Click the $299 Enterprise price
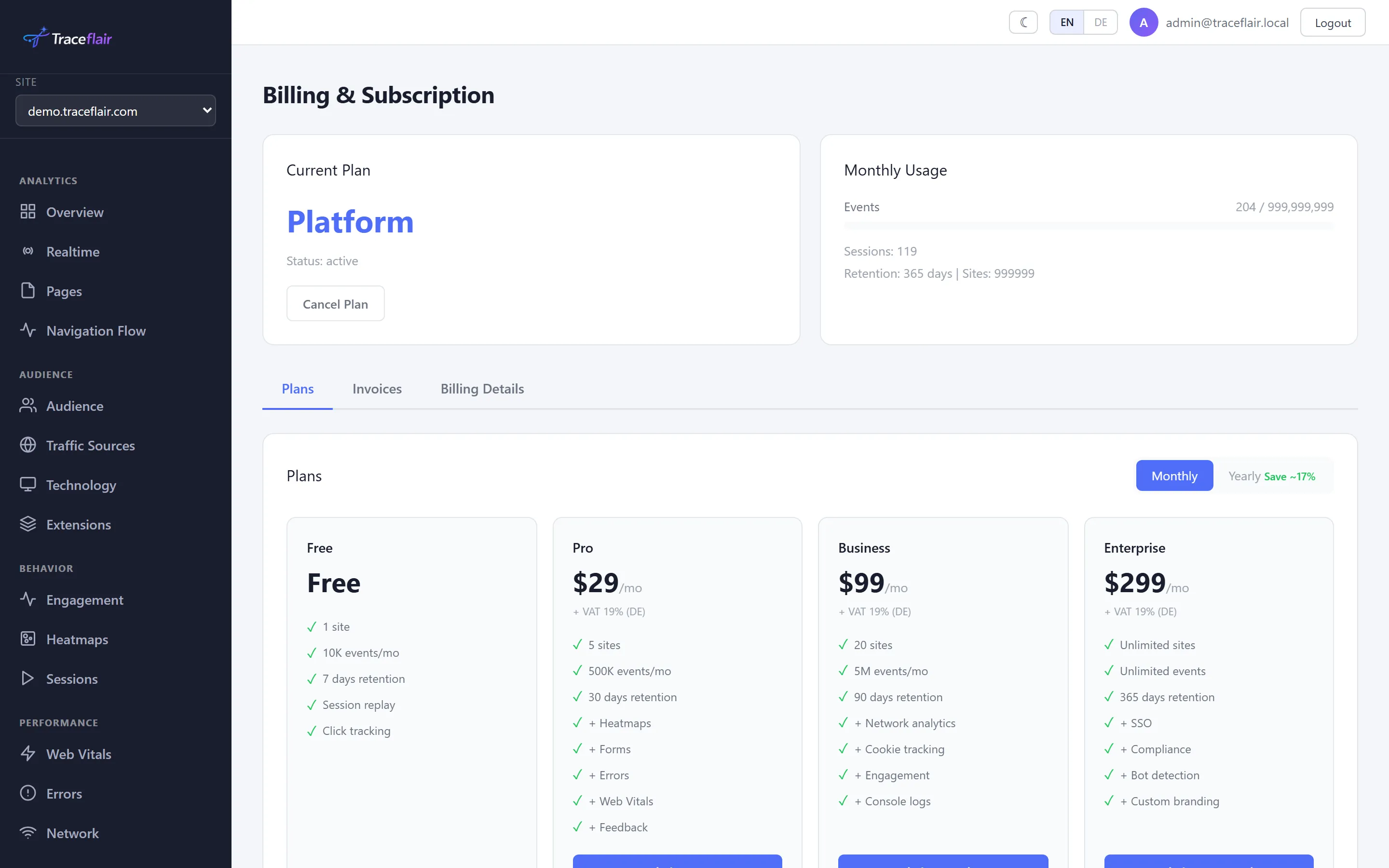 coord(1135,583)
